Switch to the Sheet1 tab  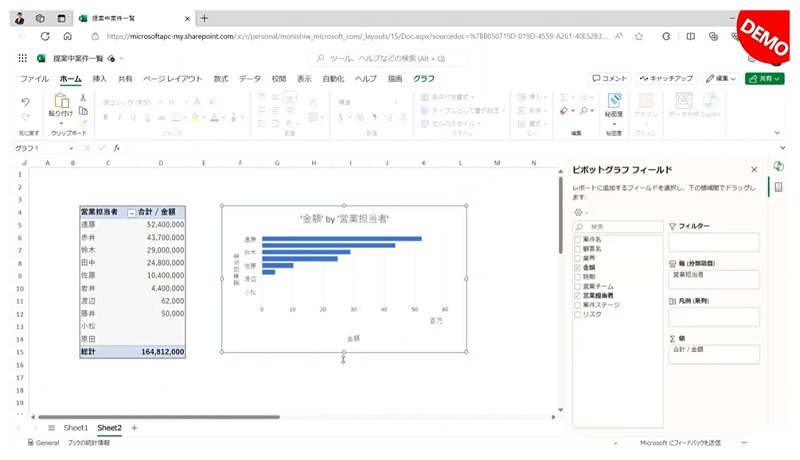76,428
